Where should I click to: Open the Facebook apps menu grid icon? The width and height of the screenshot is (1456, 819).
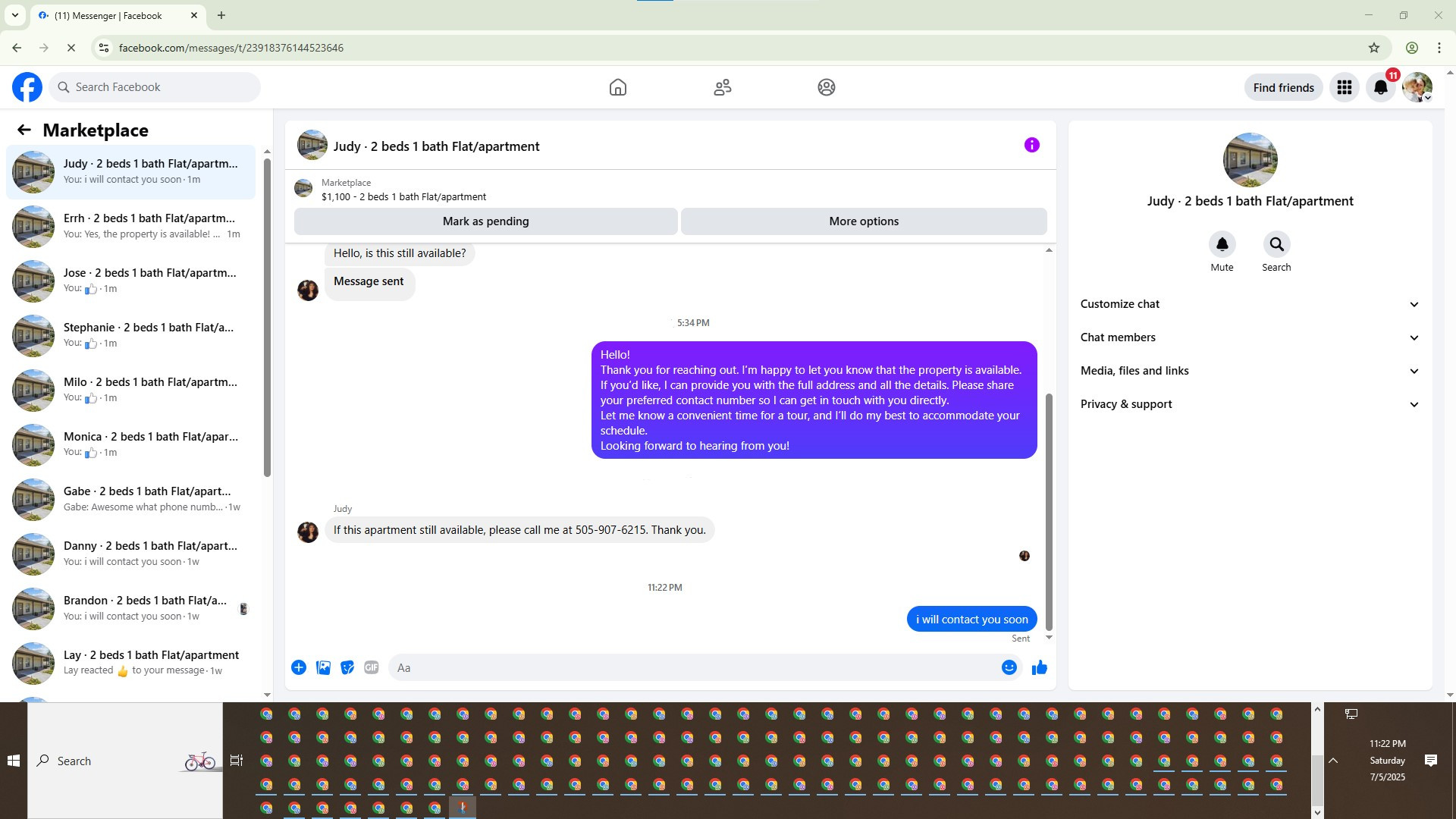click(1344, 87)
